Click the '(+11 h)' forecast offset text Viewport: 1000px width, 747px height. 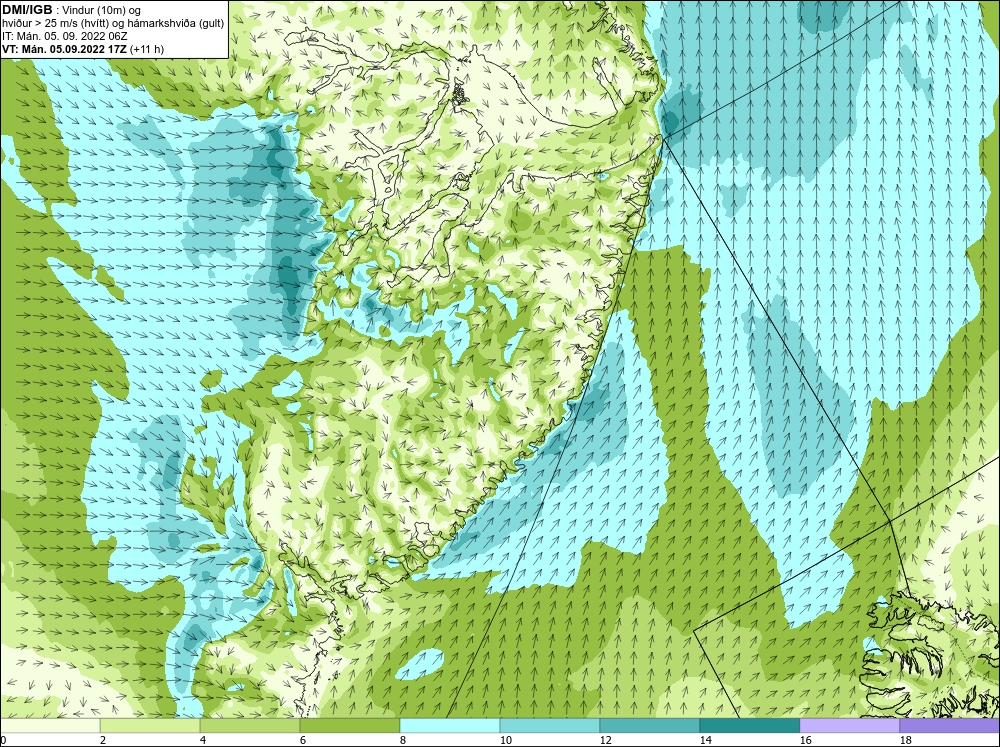(147, 49)
